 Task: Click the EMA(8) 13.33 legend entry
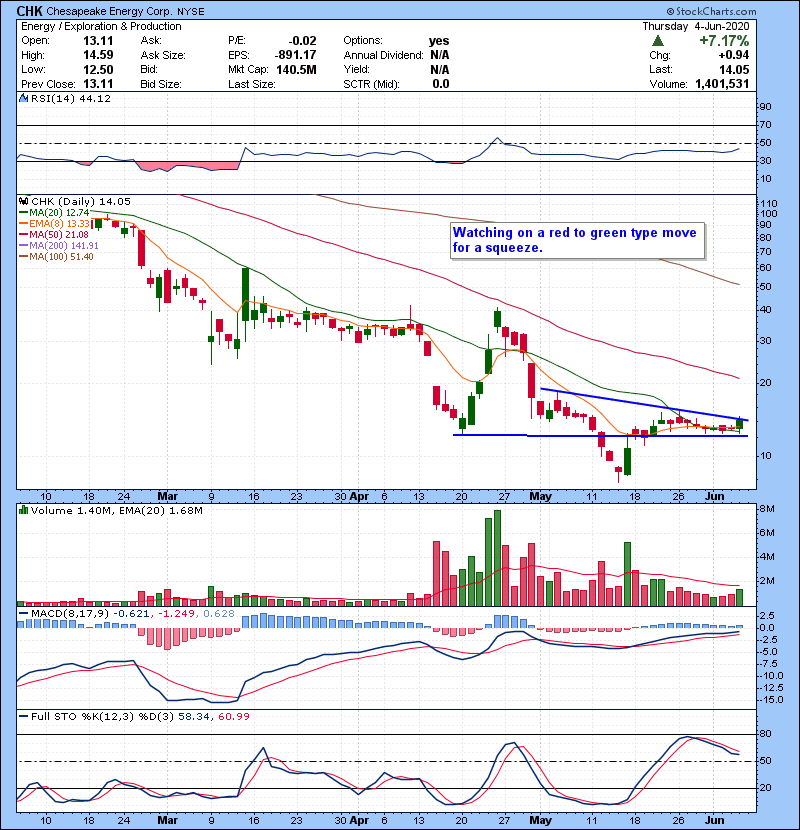point(59,223)
